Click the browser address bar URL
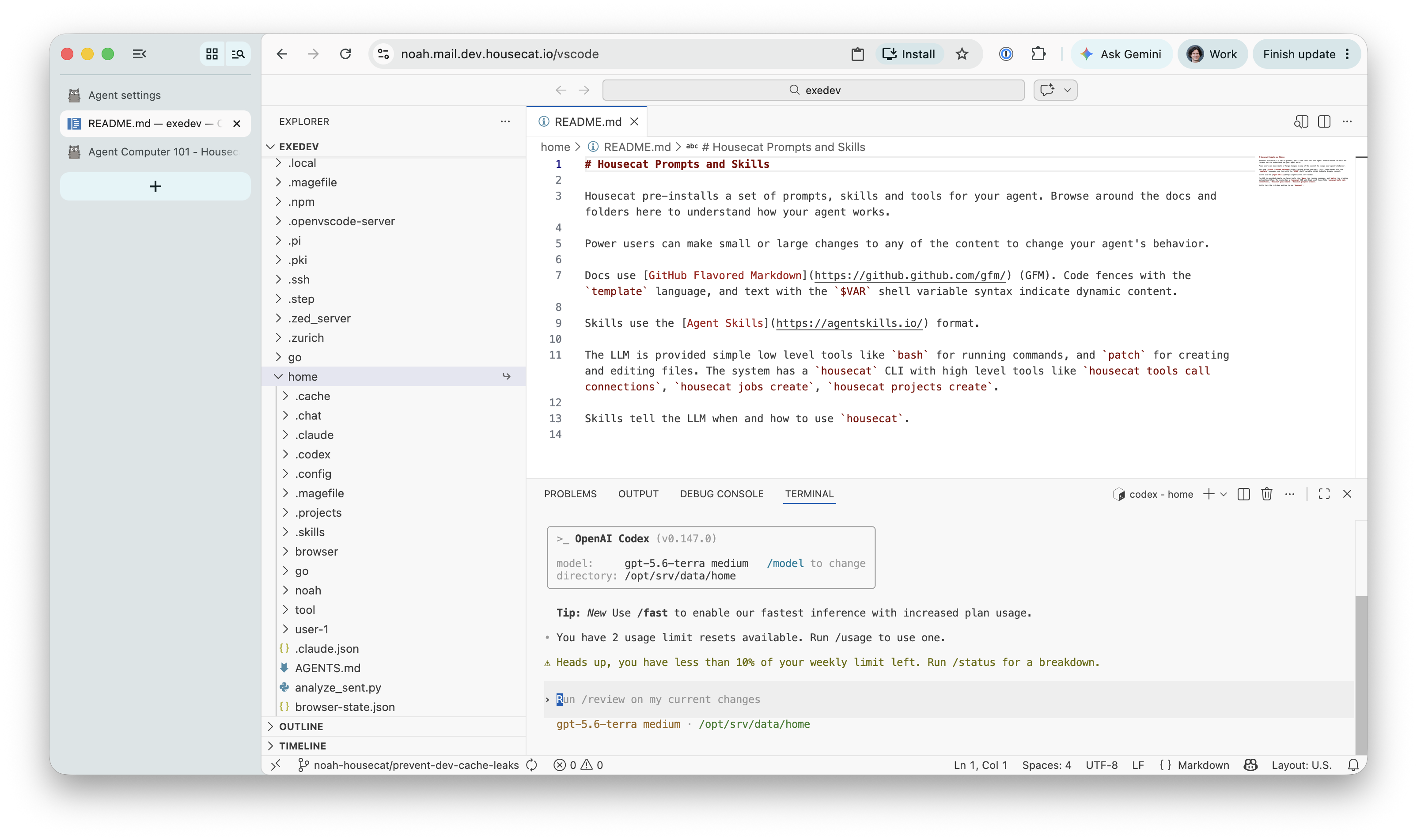This screenshot has height=840, width=1417. [500, 54]
